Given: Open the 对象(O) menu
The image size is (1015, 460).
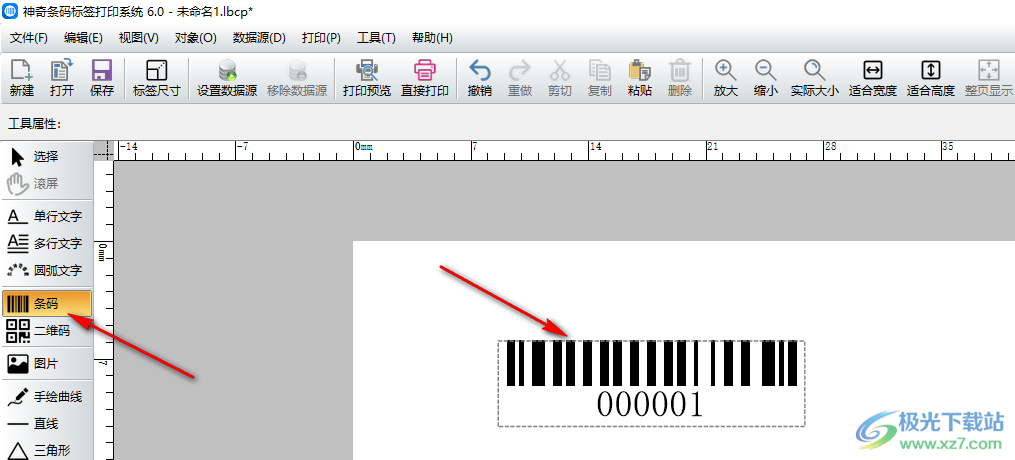Looking at the screenshot, I should 195,38.
